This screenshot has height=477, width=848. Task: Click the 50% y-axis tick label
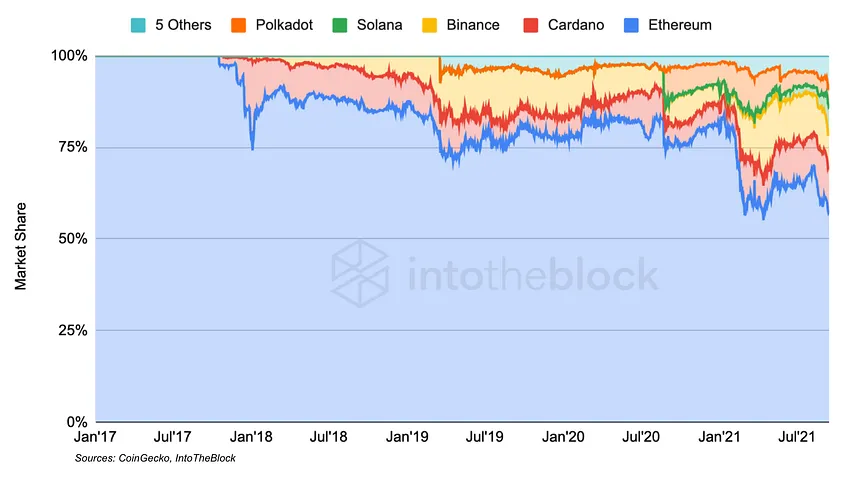[73, 238]
